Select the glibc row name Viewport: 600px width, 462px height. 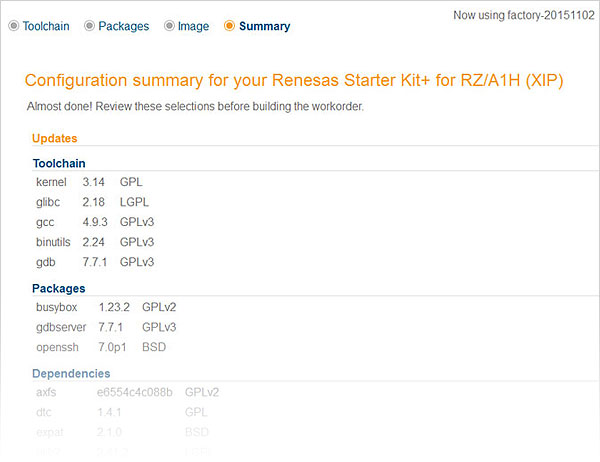(48, 202)
